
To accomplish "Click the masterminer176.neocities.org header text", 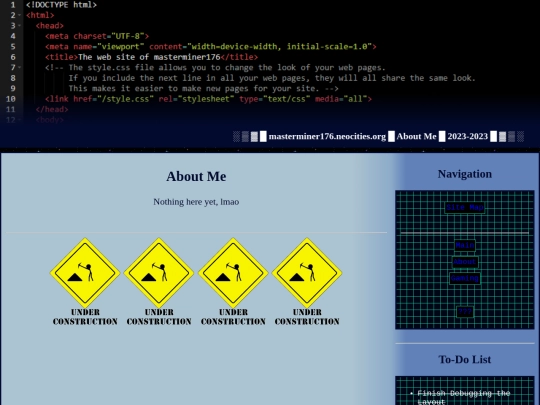I will tap(327, 136).
